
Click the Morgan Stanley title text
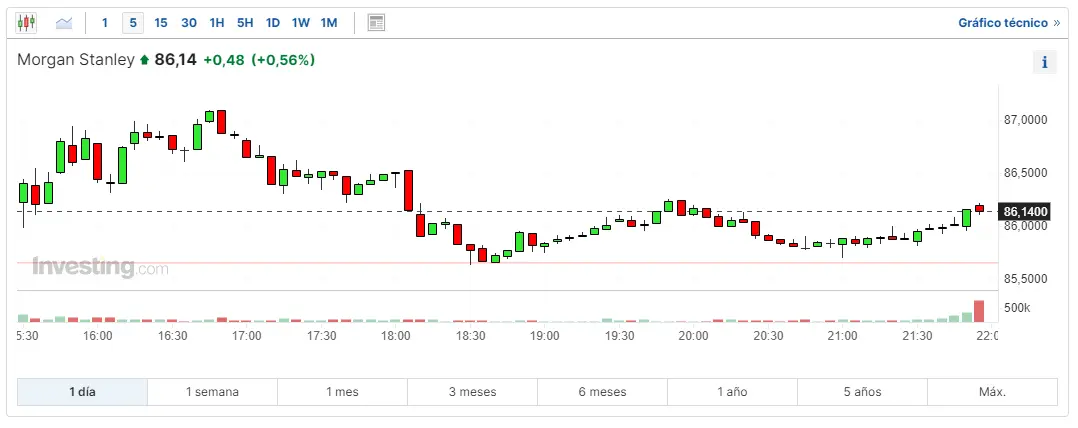point(76,60)
